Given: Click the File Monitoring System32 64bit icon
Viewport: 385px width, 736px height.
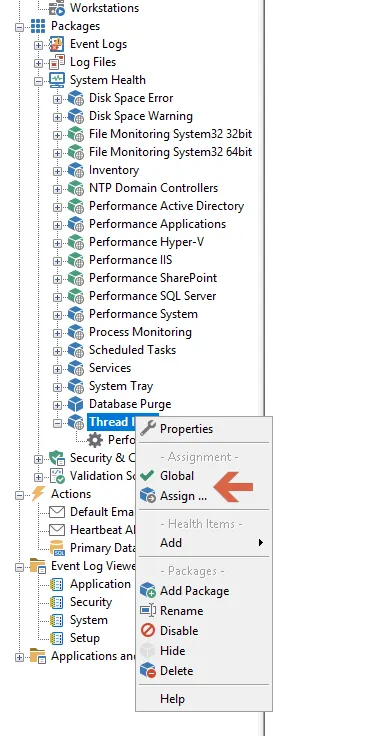Looking at the screenshot, I should click(76, 152).
